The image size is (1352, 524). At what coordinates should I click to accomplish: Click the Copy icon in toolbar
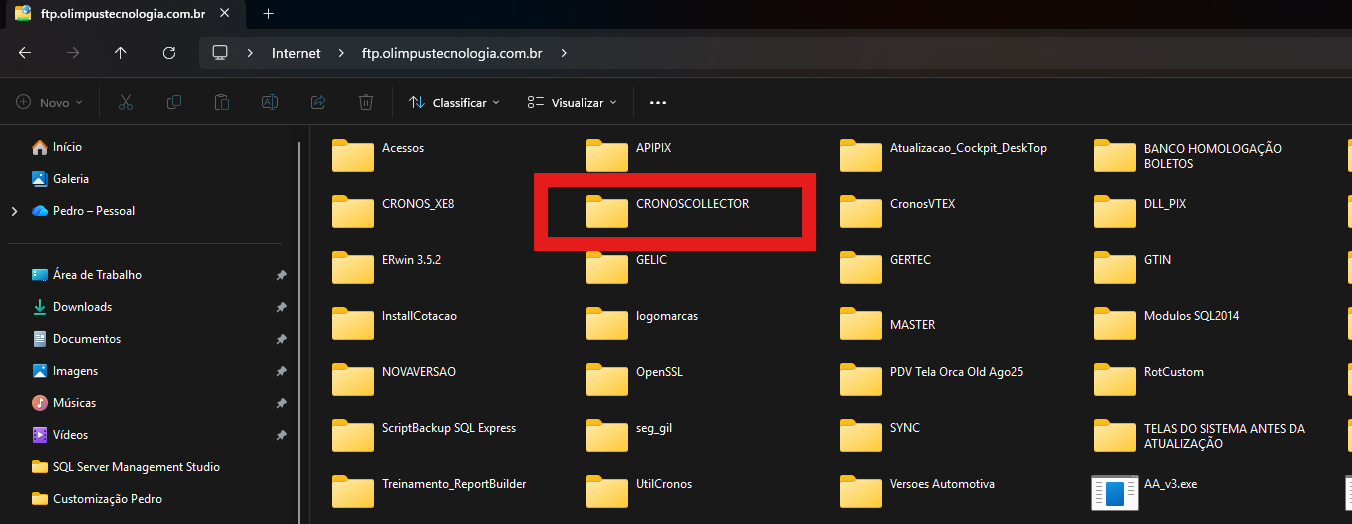(174, 102)
